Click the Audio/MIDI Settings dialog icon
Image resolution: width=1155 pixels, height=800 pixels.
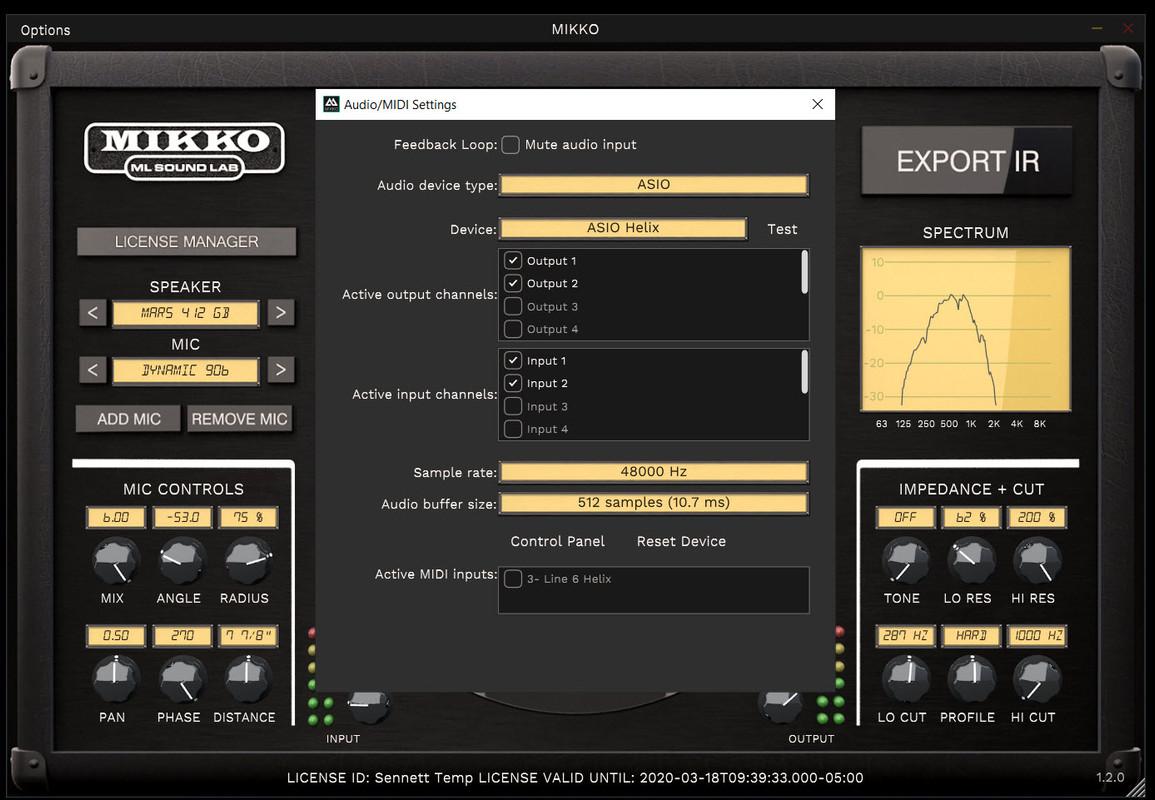pos(331,105)
